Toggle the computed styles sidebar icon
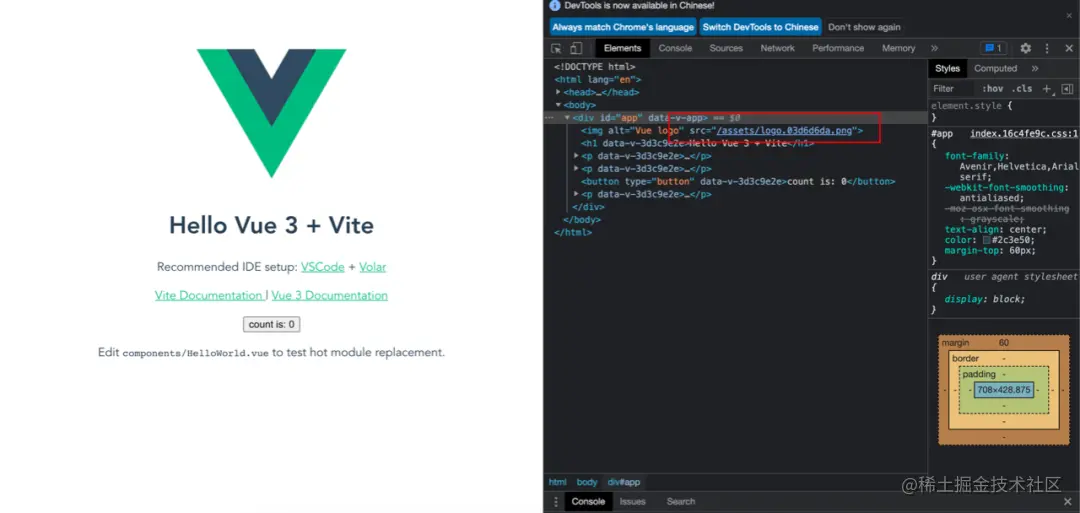The width and height of the screenshot is (1080, 513). tap(1067, 89)
